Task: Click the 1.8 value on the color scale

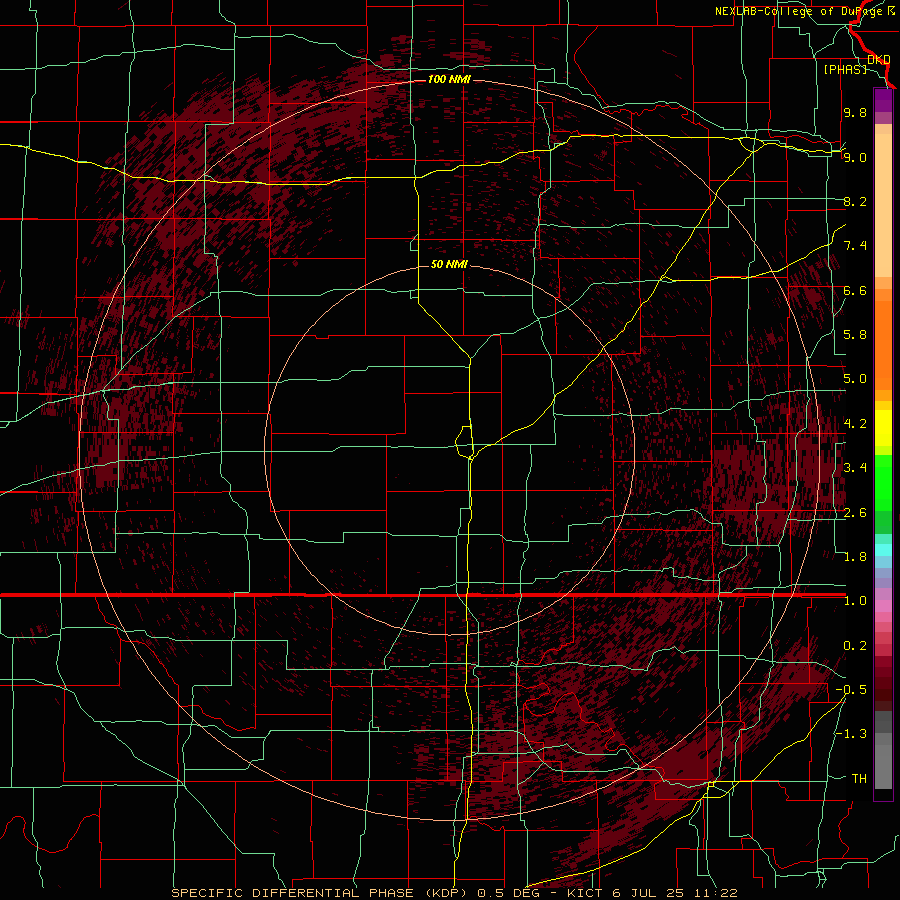Action: [x=855, y=557]
